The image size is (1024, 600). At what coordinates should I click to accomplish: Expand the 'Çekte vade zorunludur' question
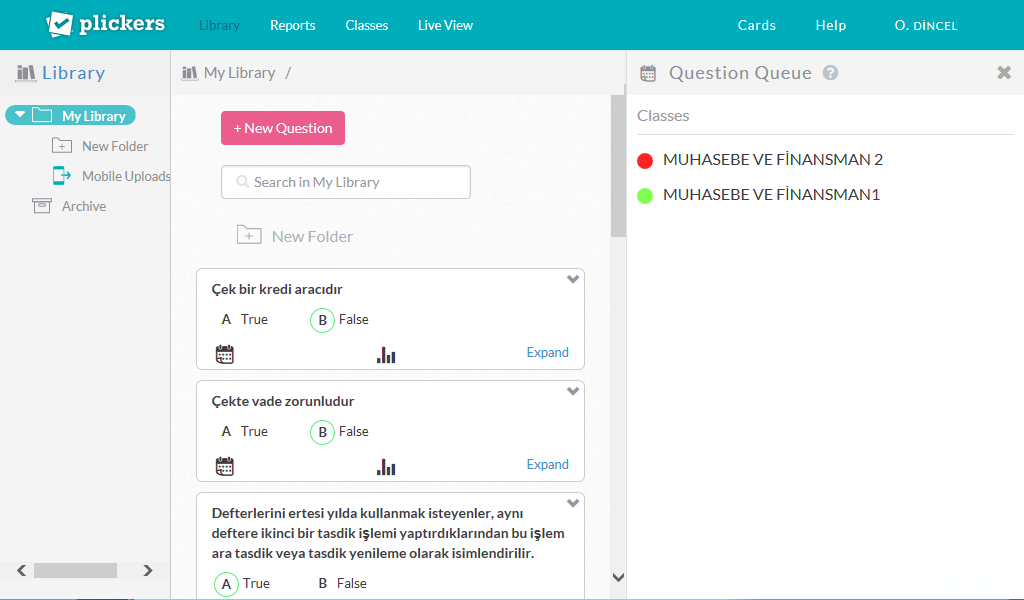547,465
